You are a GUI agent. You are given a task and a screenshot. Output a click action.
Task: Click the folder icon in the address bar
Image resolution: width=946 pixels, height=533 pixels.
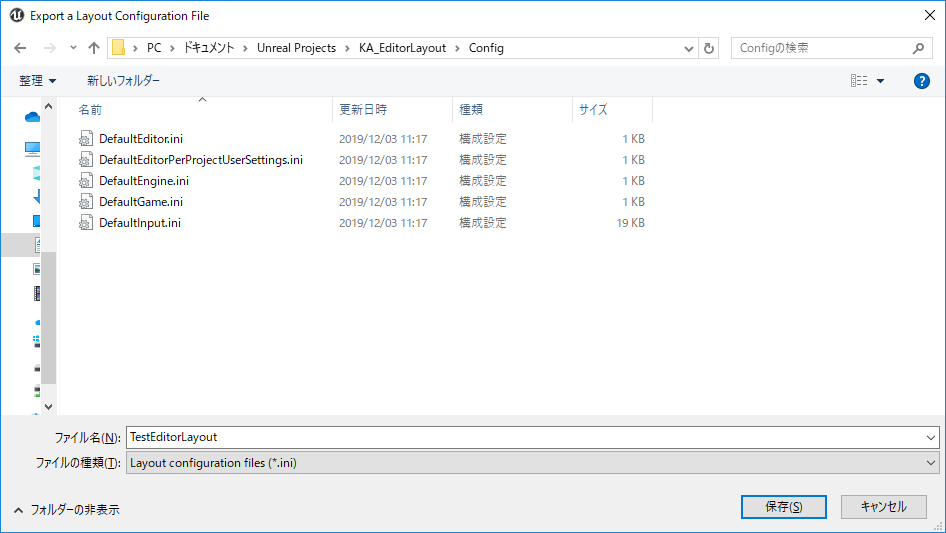click(x=119, y=48)
